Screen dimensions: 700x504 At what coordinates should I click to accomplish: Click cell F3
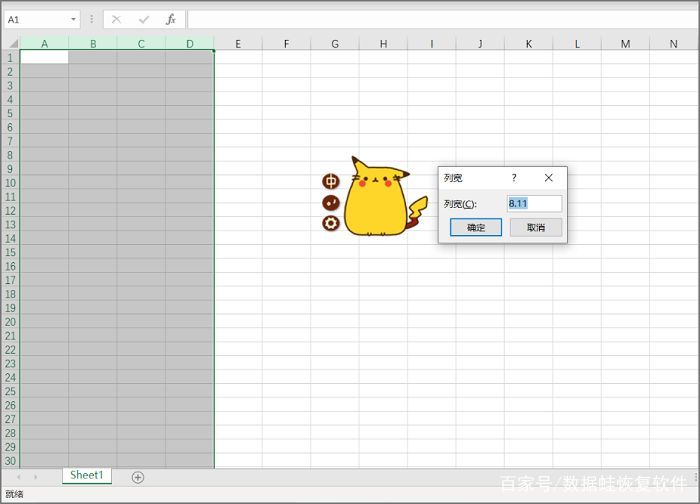[x=287, y=85]
